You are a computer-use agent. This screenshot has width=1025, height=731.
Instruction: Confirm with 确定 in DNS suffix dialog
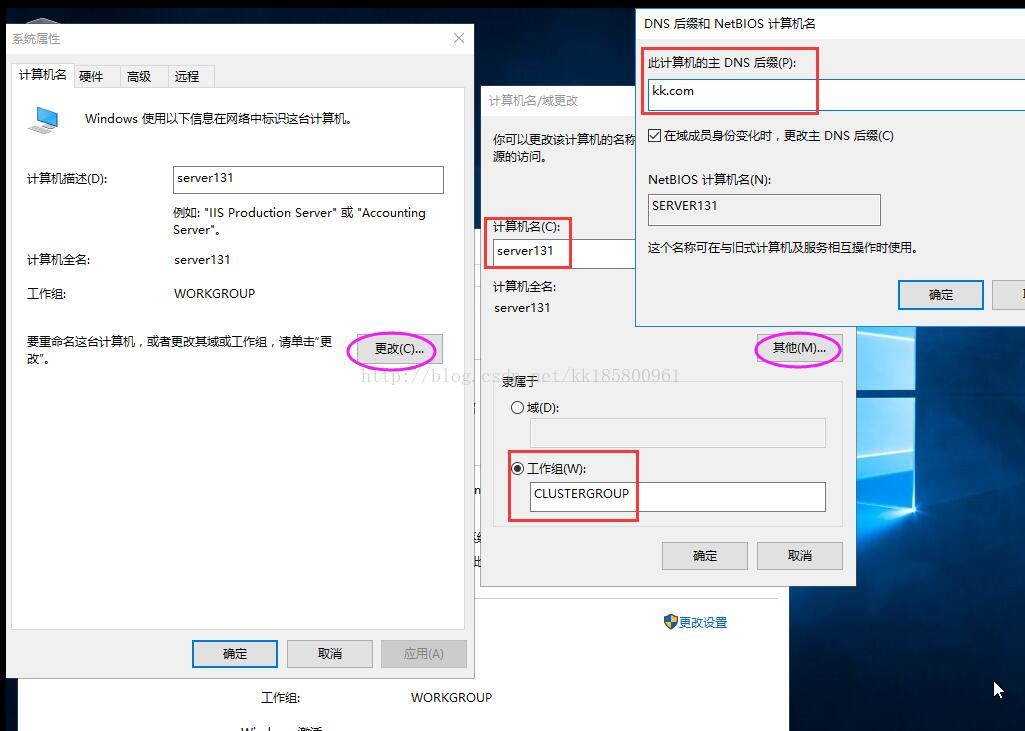coord(941,295)
